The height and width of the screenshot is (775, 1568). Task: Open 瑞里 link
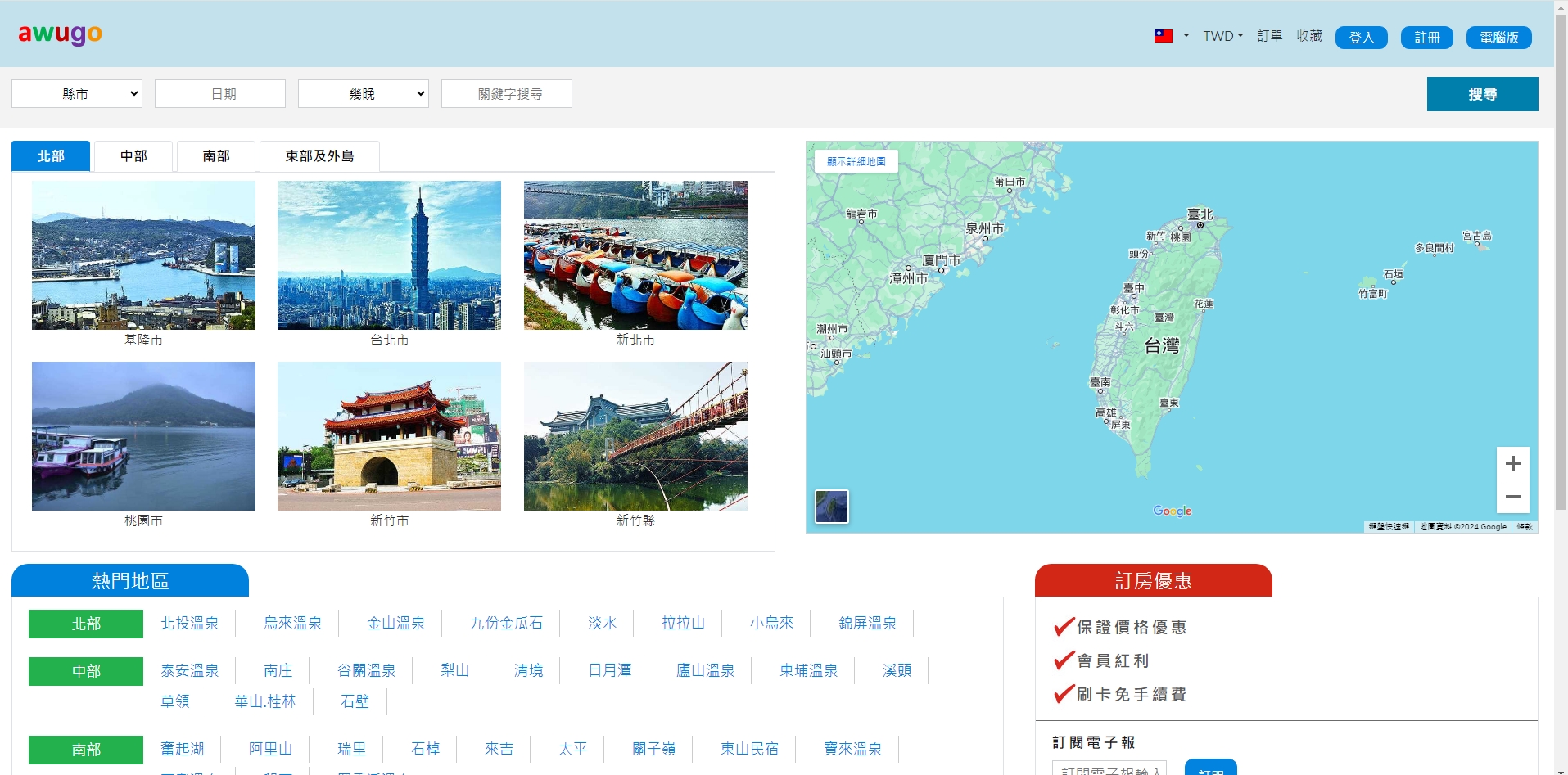pos(352,750)
